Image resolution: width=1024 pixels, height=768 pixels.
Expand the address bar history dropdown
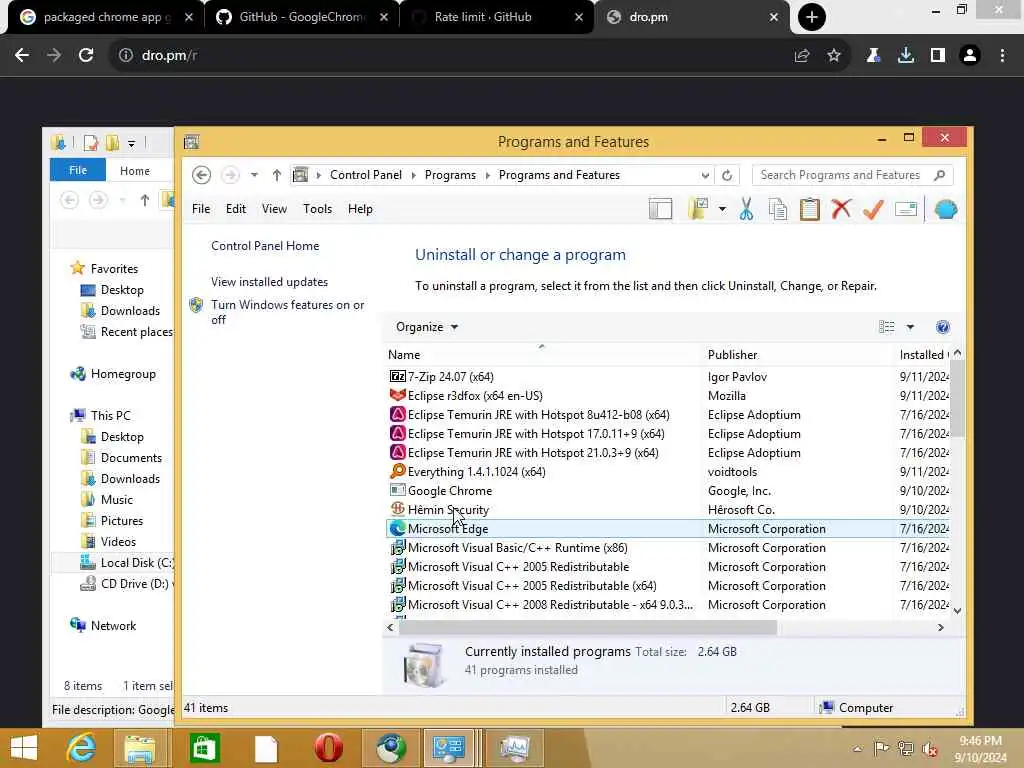tap(705, 175)
